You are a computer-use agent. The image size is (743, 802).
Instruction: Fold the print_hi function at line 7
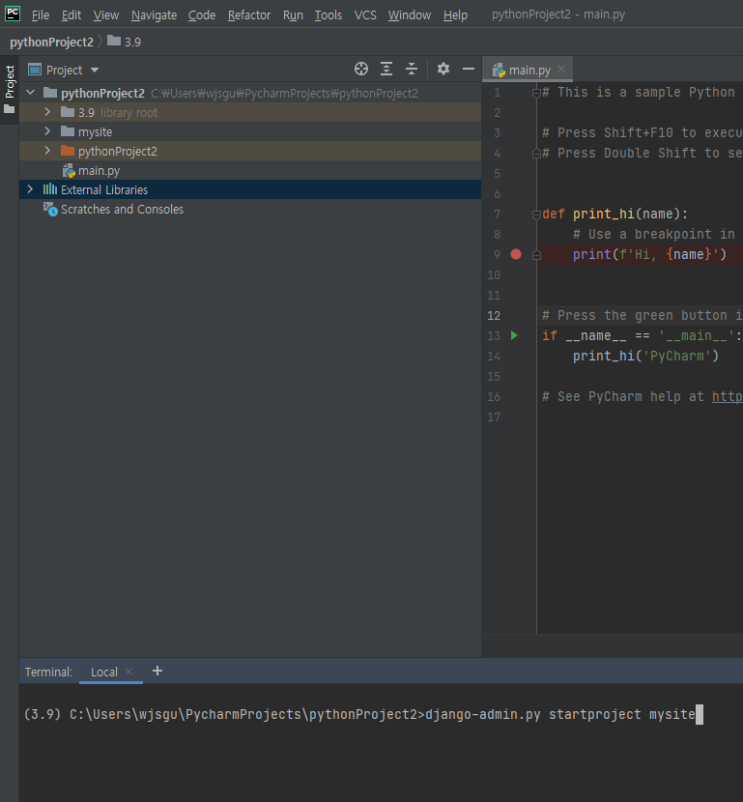pos(536,214)
